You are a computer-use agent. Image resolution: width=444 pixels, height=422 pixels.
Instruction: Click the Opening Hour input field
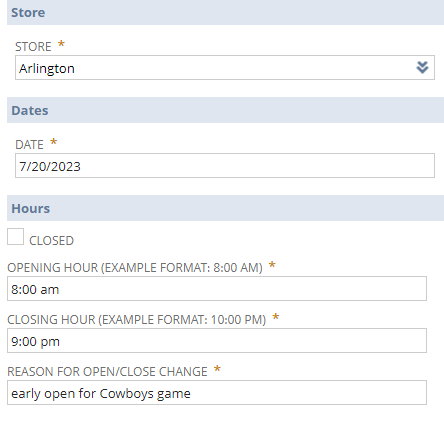click(217, 289)
